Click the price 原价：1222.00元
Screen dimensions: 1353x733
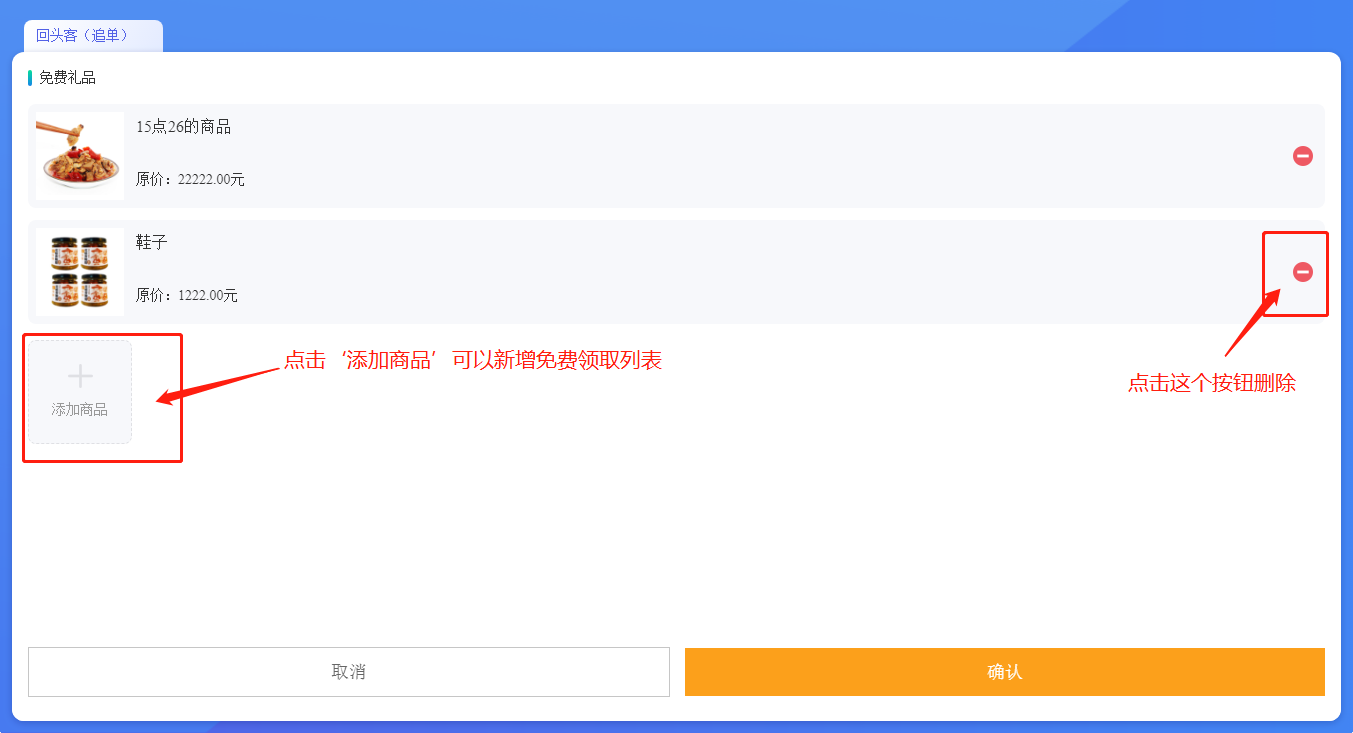(x=187, y=296)
